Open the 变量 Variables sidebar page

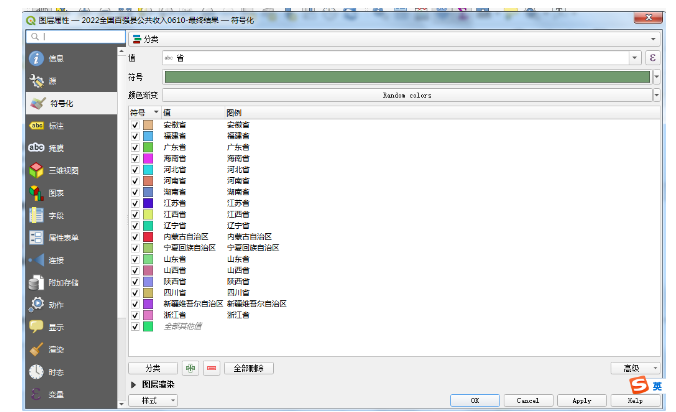click(x=71, y=394)
